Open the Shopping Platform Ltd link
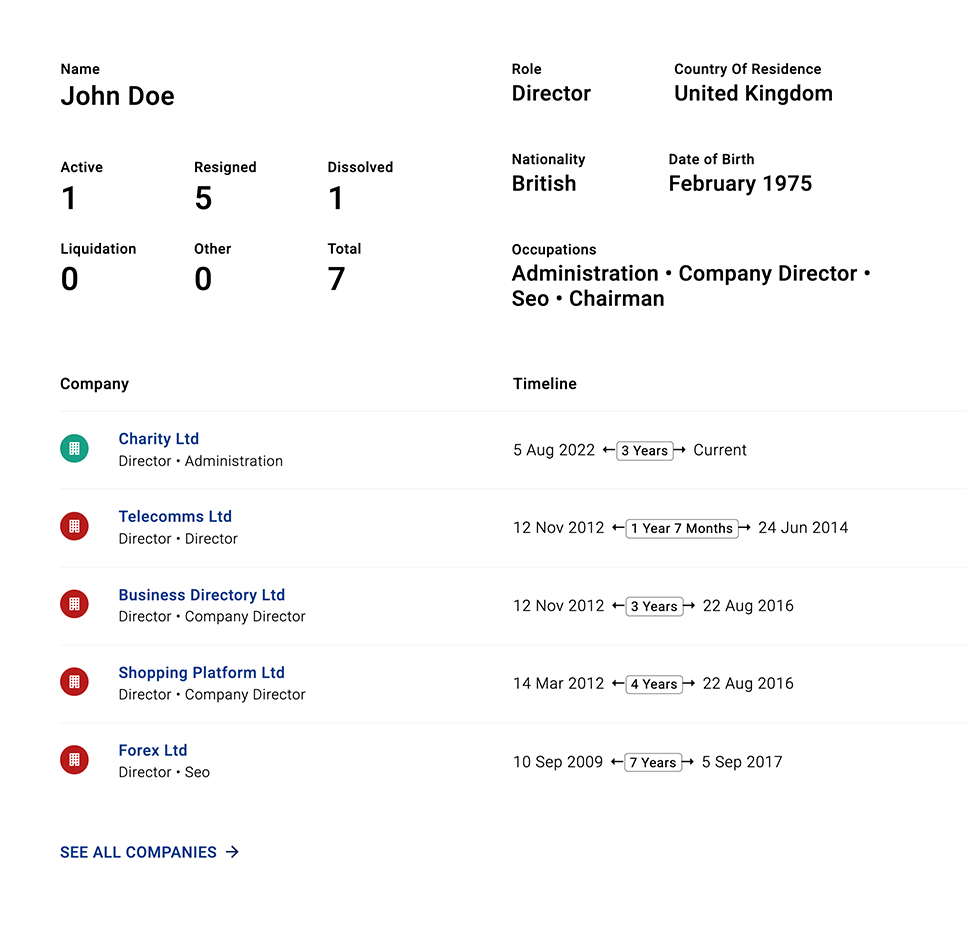This screenshot has width=980, height=925. [201, 673]
